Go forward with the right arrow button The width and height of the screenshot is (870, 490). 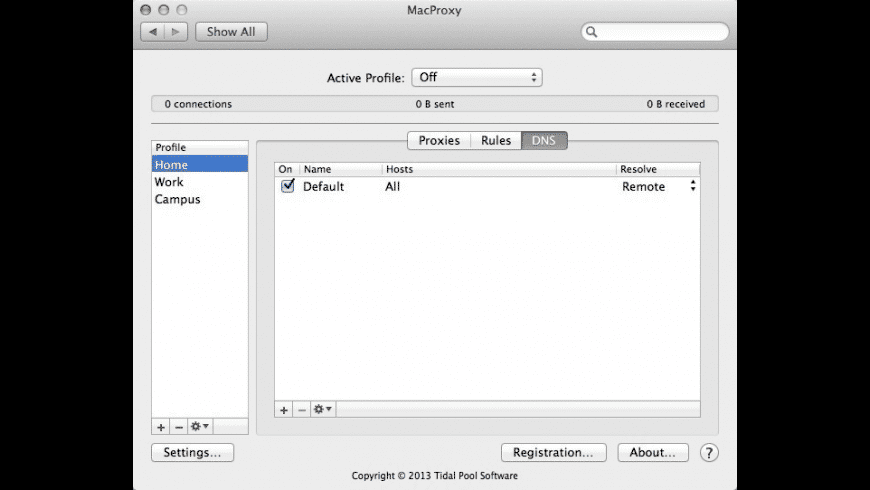click(176, 32)
